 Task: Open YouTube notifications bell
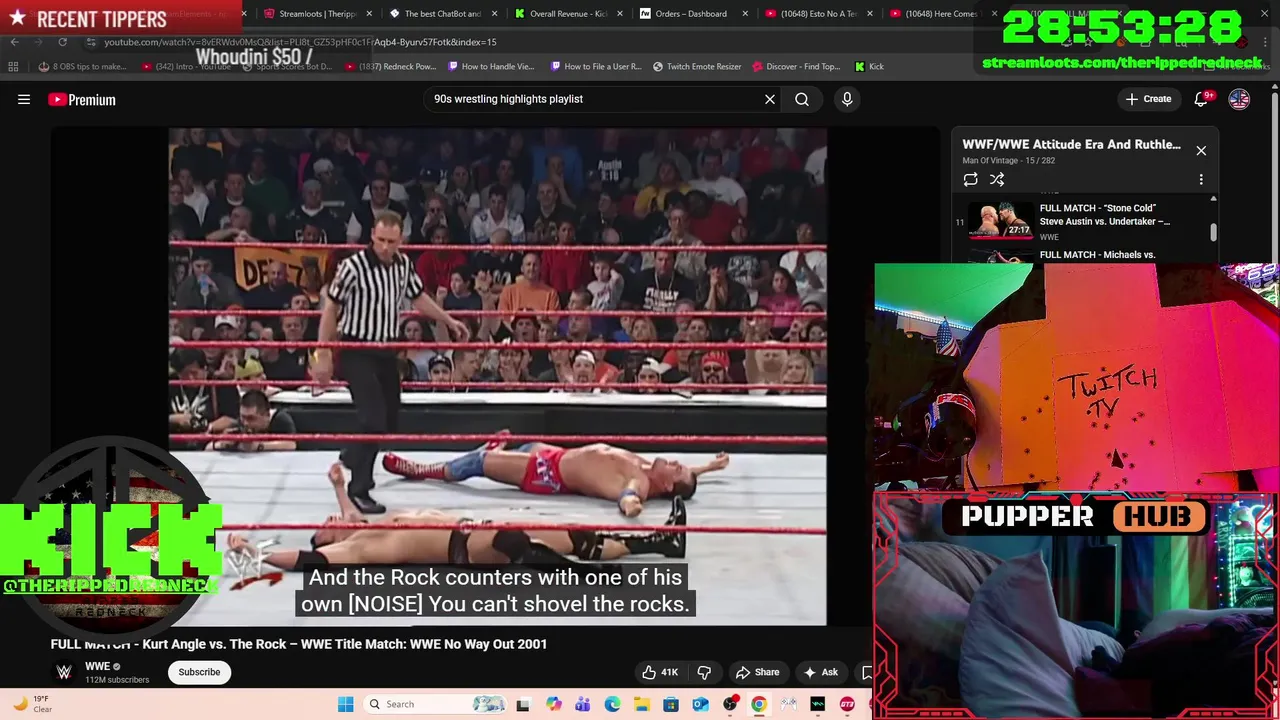click(x=1203, y=99)
